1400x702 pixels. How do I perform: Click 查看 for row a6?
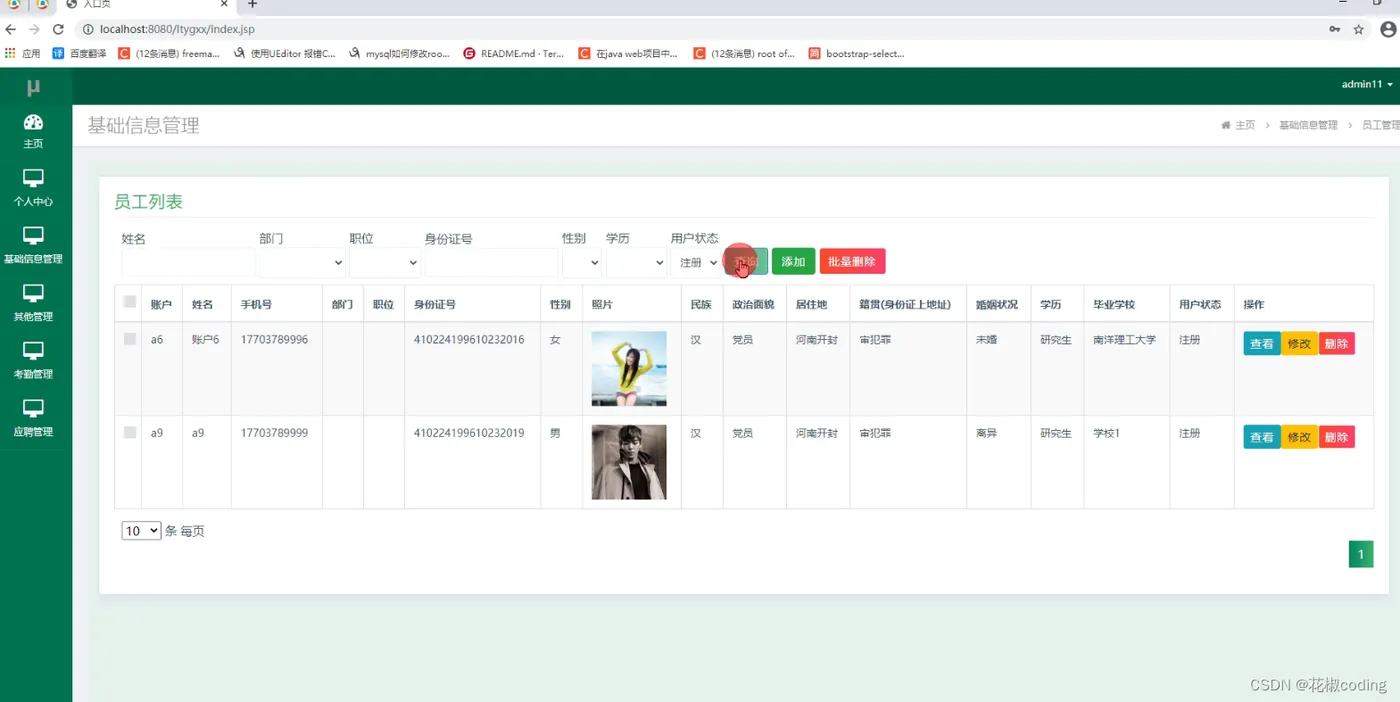coord(1262,344)
